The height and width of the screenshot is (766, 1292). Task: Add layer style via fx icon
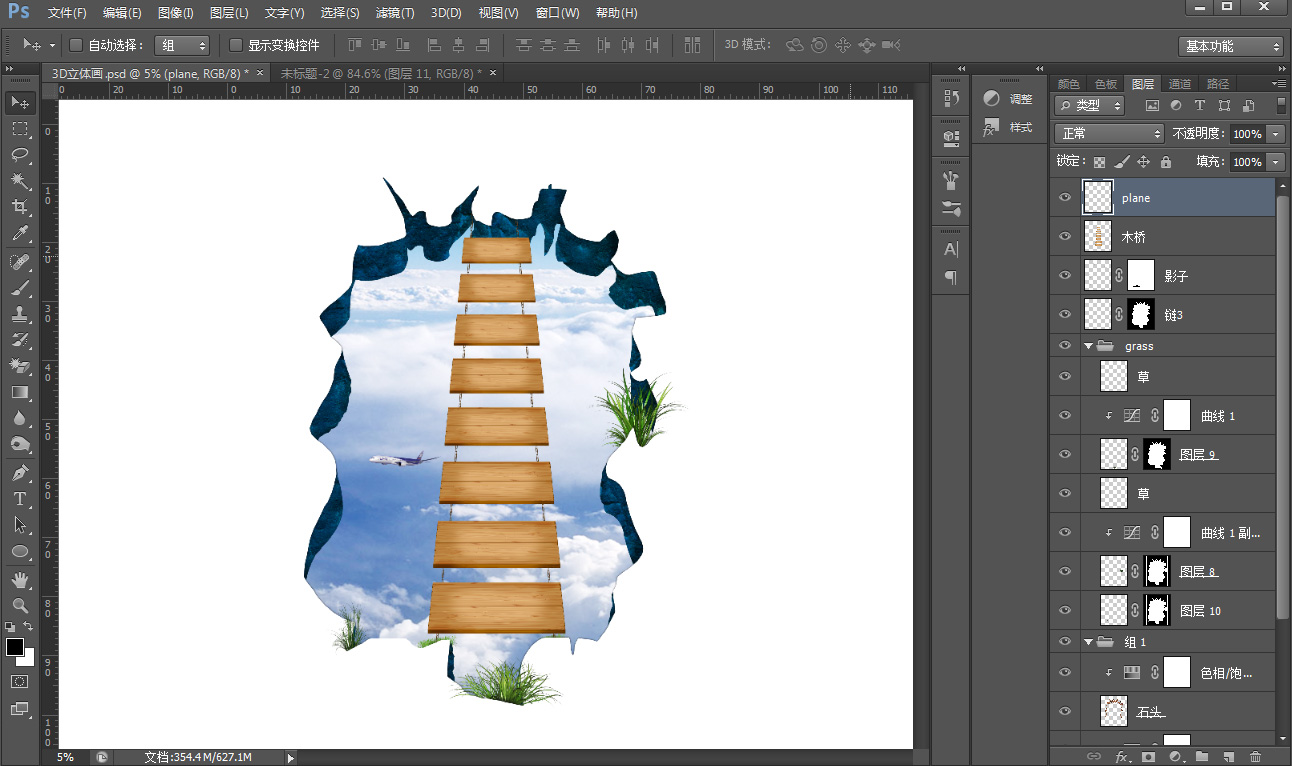[1122, 757]
